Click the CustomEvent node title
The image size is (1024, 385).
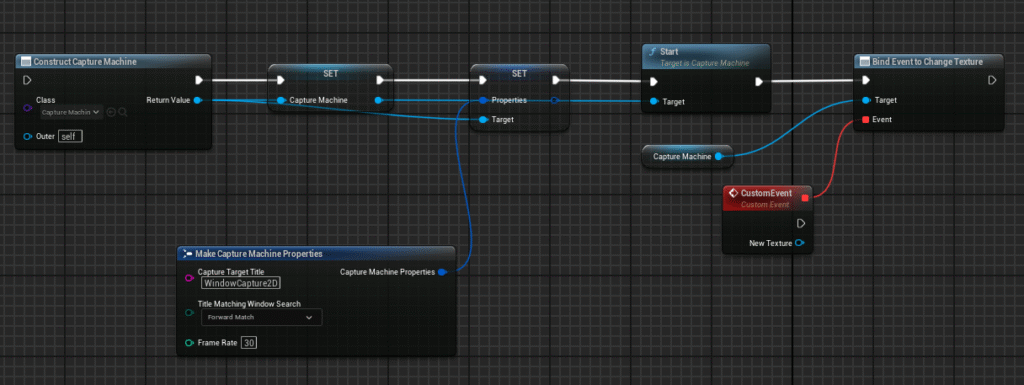(x=766, y=193)
